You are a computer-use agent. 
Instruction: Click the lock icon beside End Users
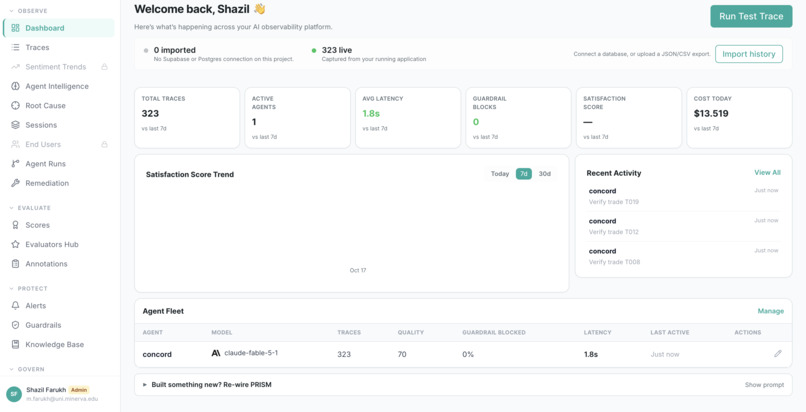pyautogui.click(x=104, y=144)
